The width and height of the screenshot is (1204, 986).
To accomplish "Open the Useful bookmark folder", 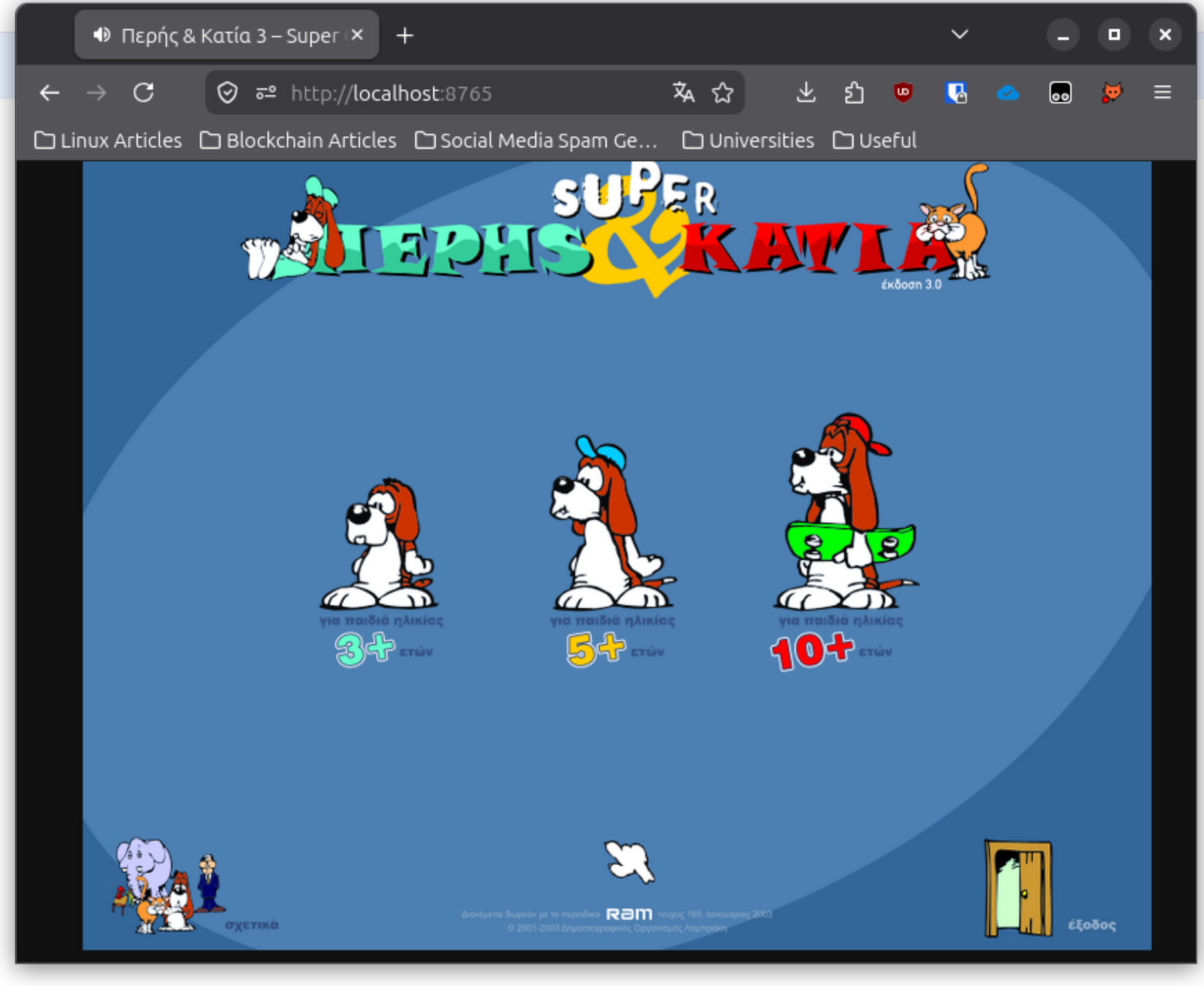I will [874, 141].
